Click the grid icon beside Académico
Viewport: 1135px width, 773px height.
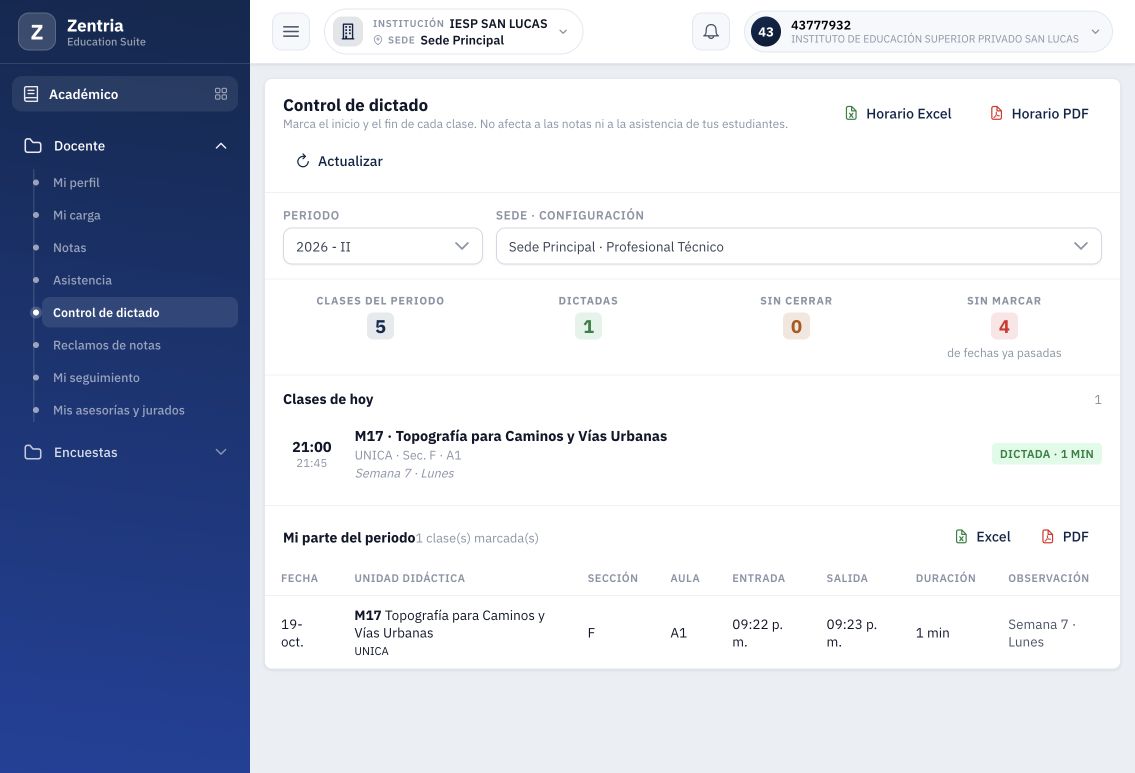tap(221, 94)
